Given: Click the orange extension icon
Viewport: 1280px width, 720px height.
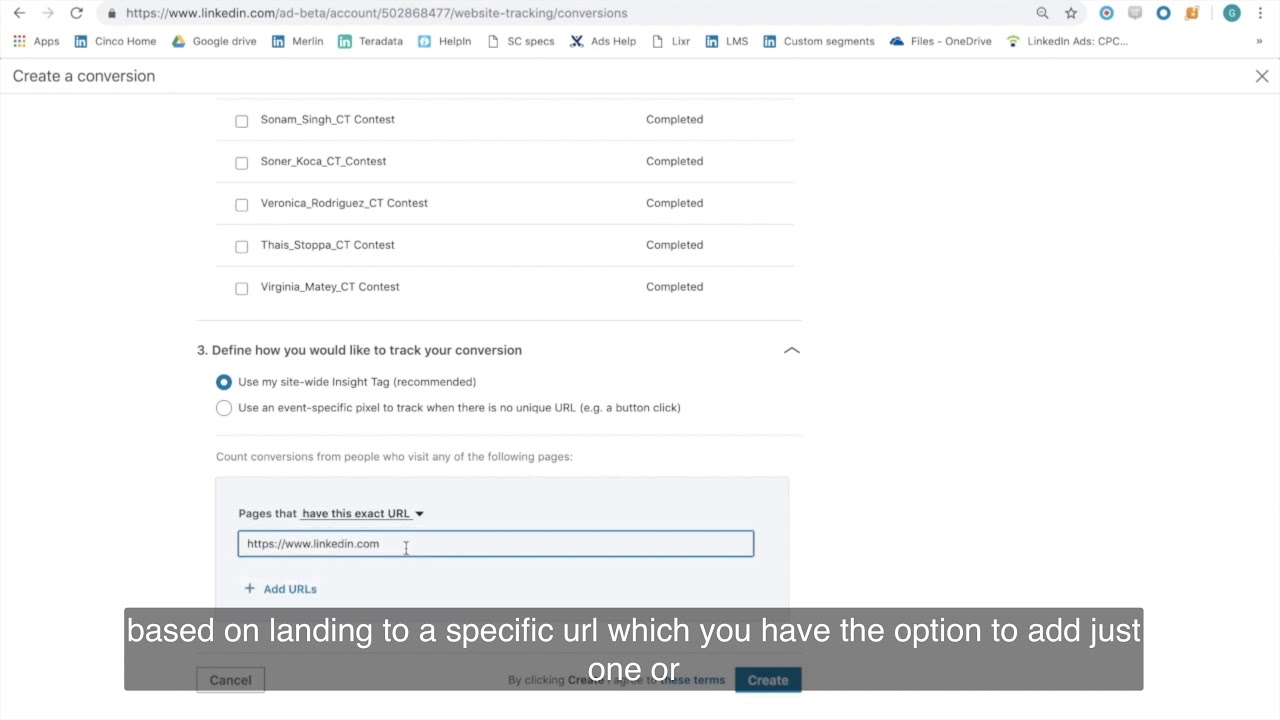Looking at the screenshot, I should [1192, 13].
